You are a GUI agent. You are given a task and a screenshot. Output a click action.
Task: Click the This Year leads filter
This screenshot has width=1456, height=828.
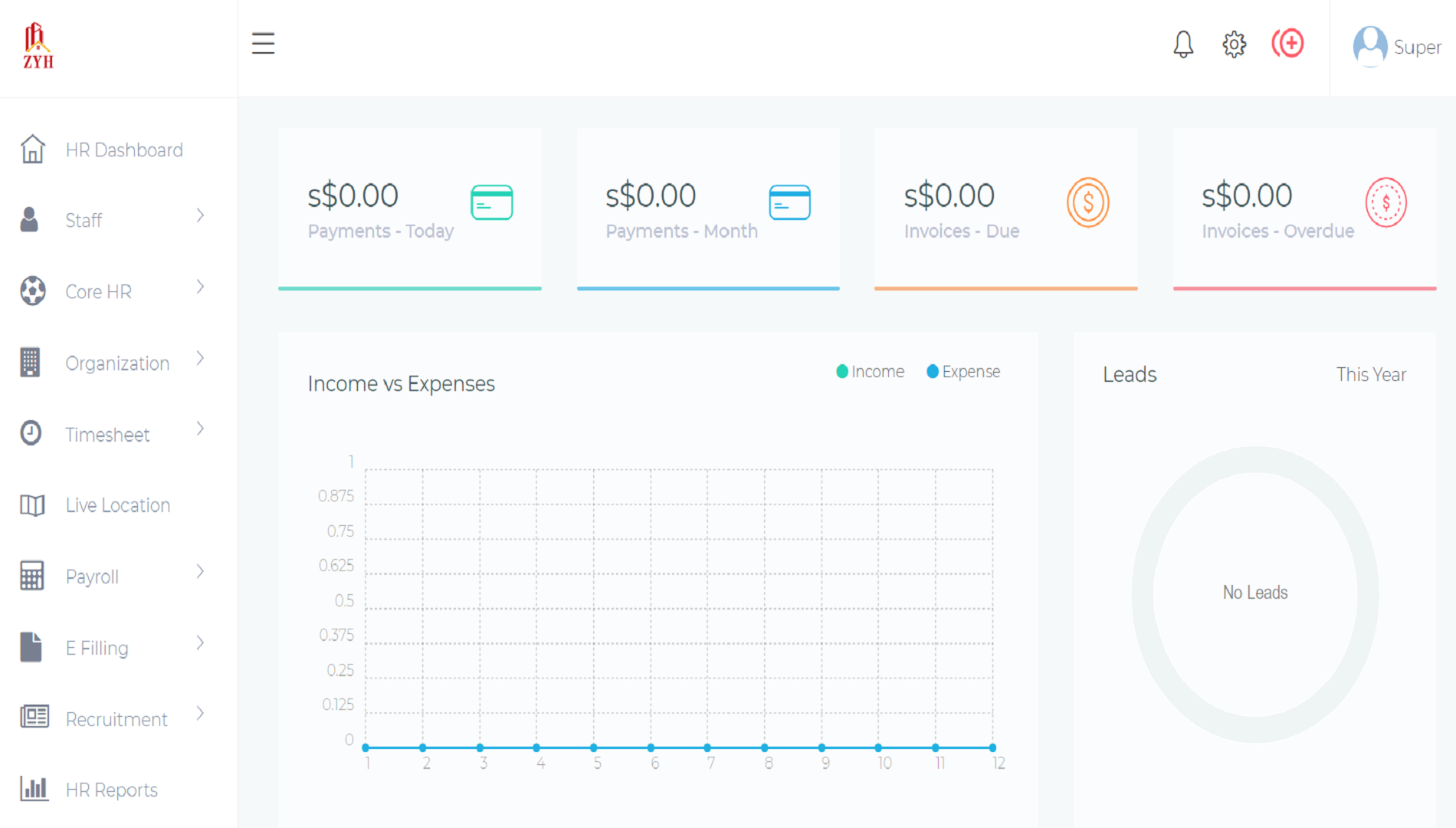coord(1371,374)
